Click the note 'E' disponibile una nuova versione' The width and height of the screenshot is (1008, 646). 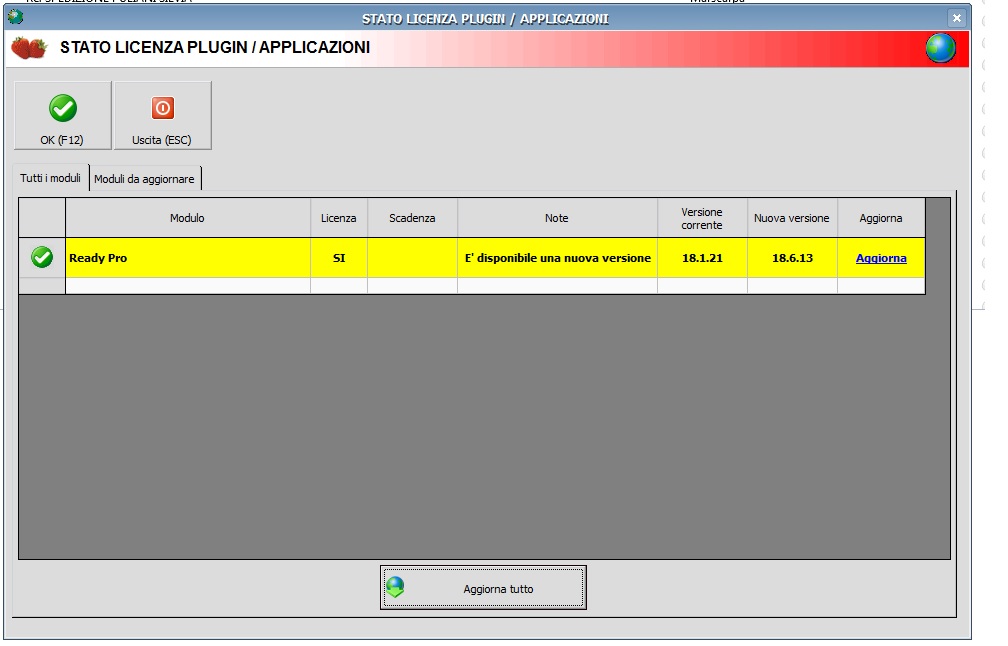click(x=557, y=258)
